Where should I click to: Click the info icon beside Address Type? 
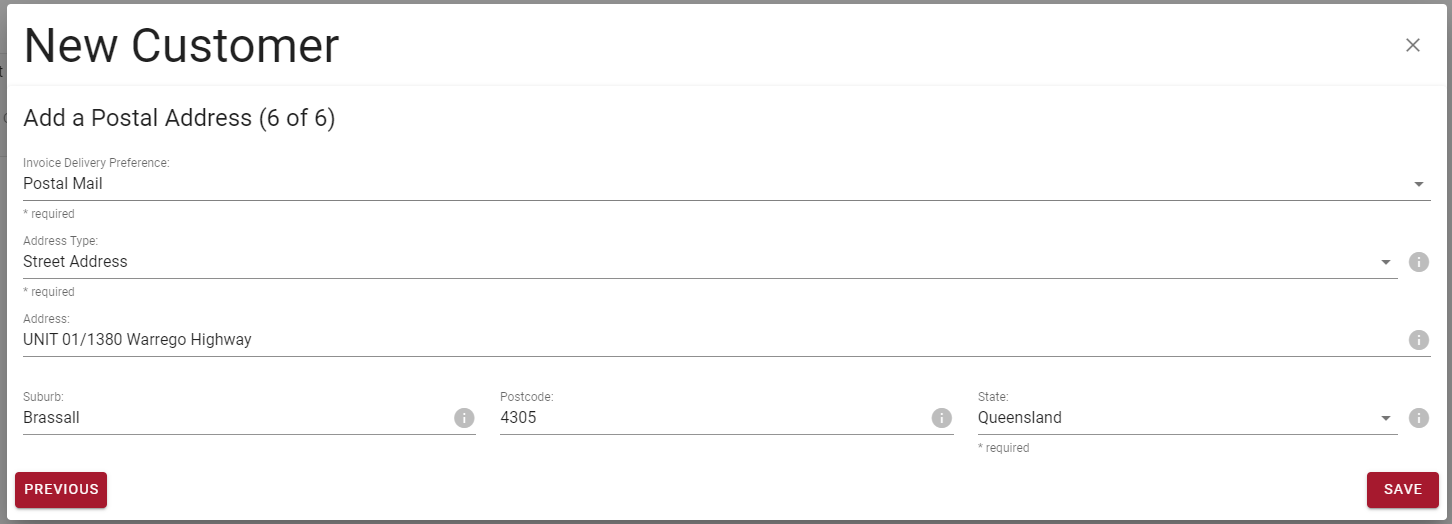coord(1418,262)
